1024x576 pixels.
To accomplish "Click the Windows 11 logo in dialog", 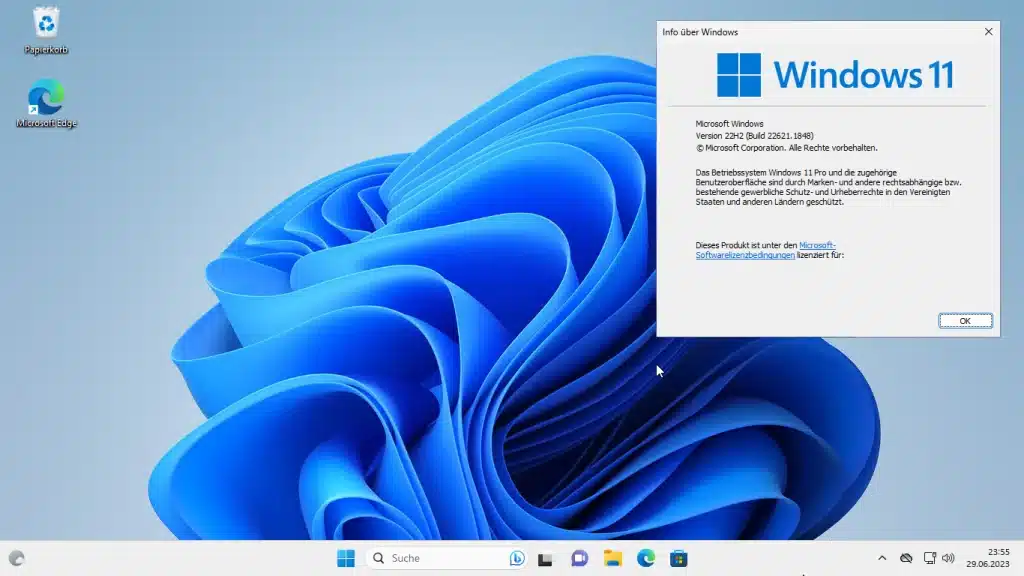I will 835,74.
